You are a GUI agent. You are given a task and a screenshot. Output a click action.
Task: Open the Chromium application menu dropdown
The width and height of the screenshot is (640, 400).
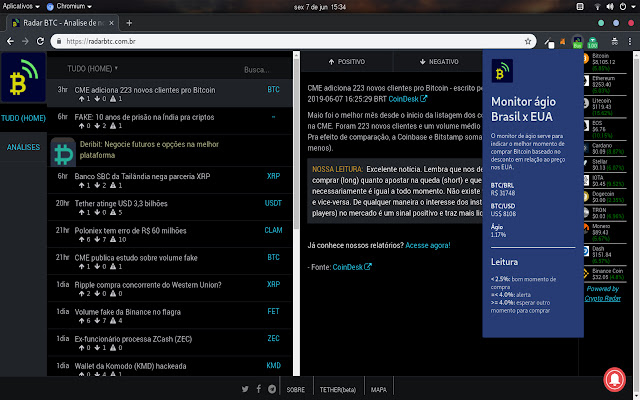[69, 7]
